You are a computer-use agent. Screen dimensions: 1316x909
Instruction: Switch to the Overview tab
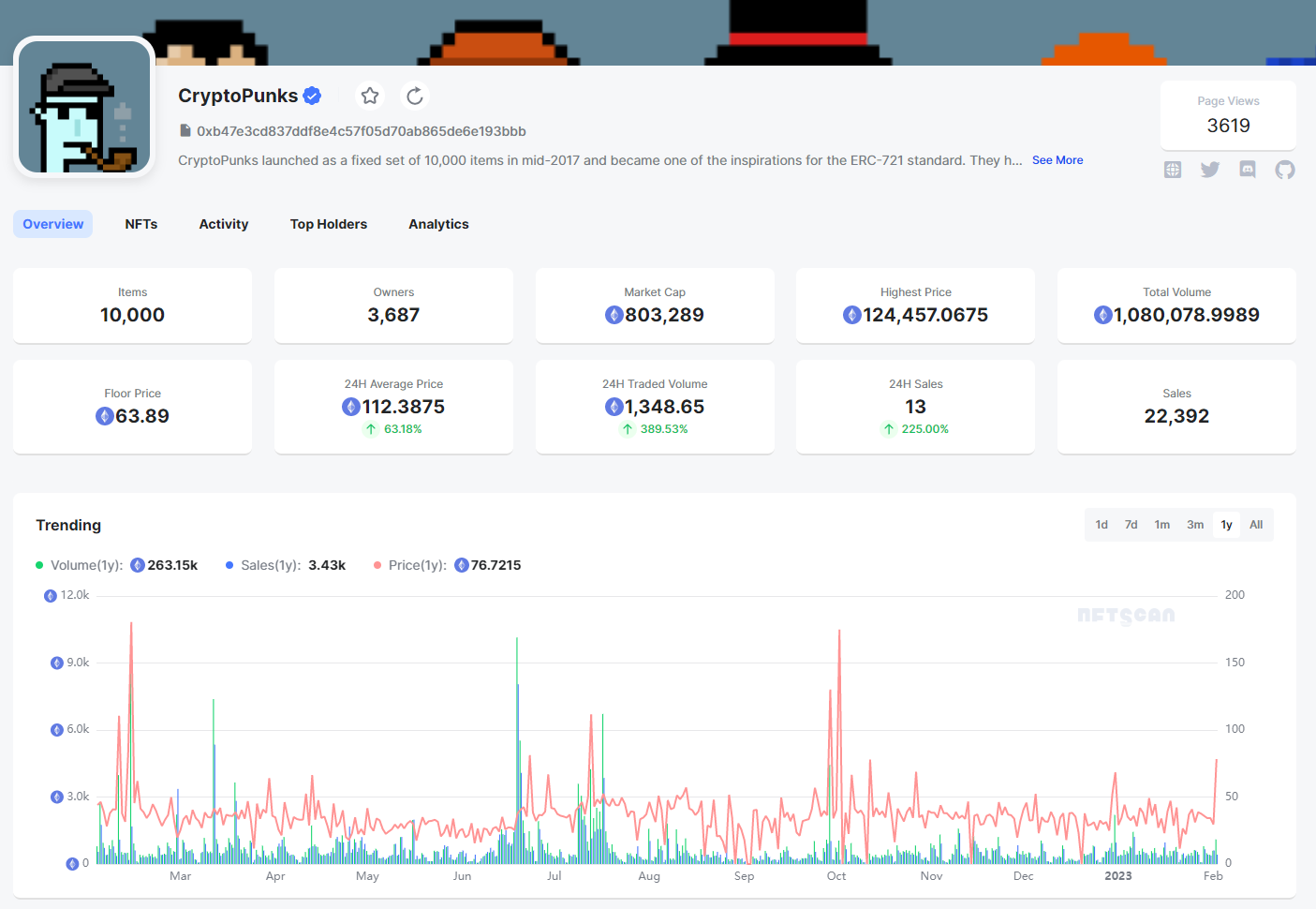53,224
